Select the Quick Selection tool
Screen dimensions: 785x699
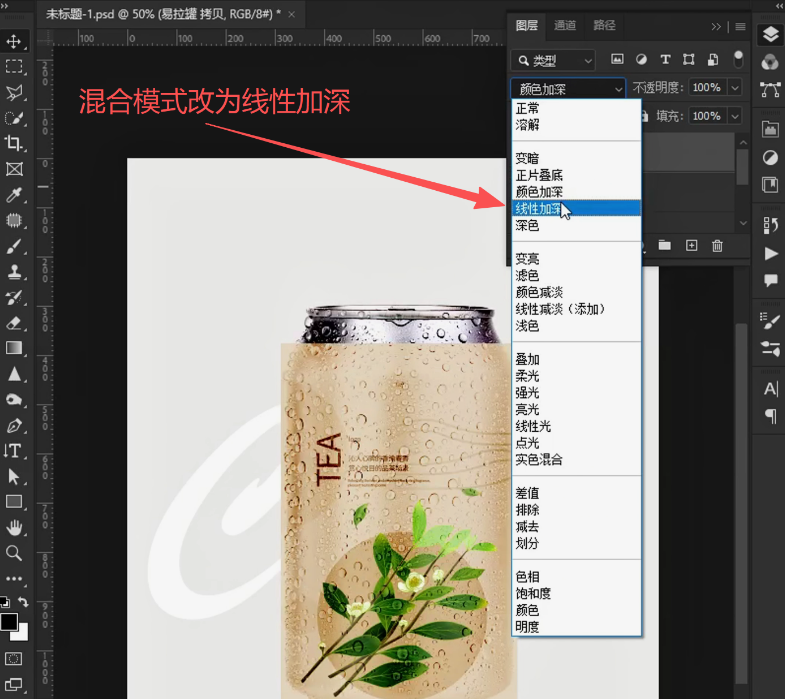pyautogui.click(x=14, y=118)
